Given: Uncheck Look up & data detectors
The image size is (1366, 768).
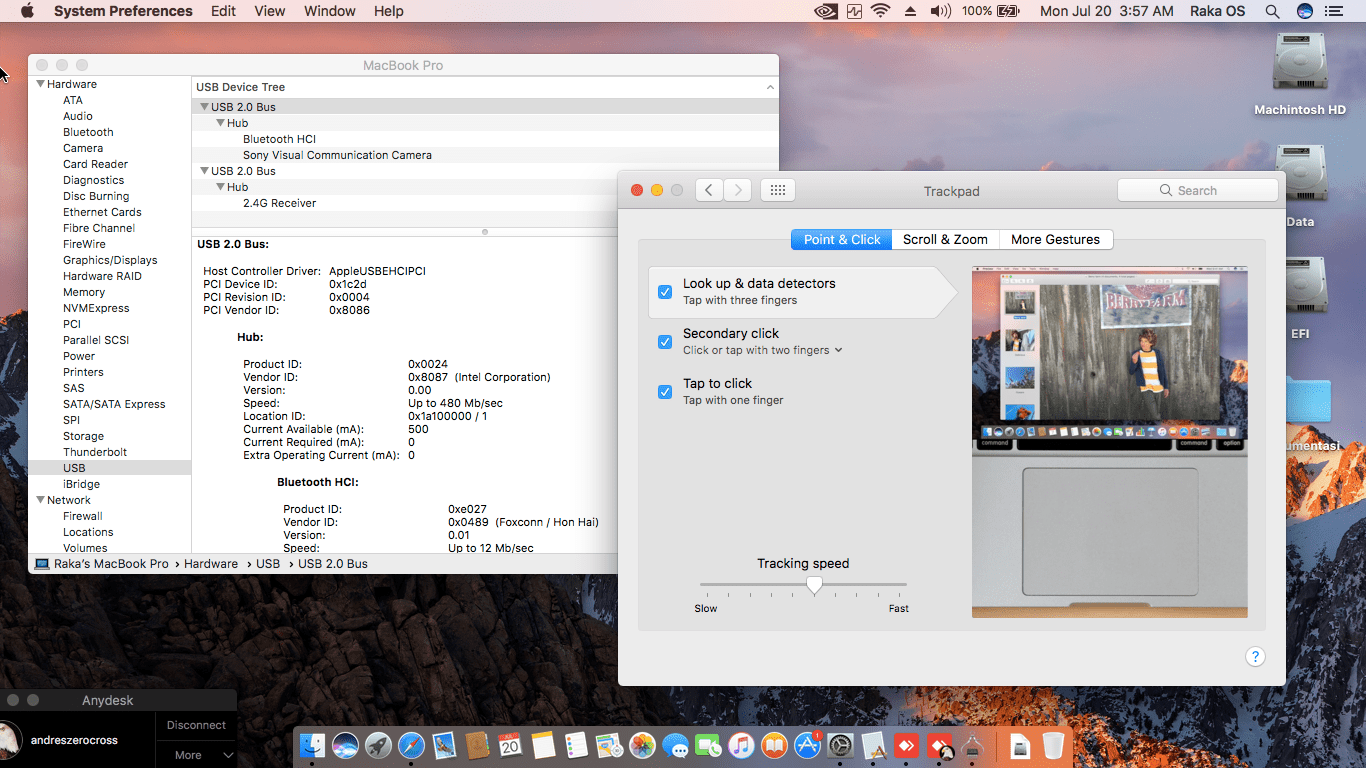Looking at the screenshot, I should click(x=664, y=292).
